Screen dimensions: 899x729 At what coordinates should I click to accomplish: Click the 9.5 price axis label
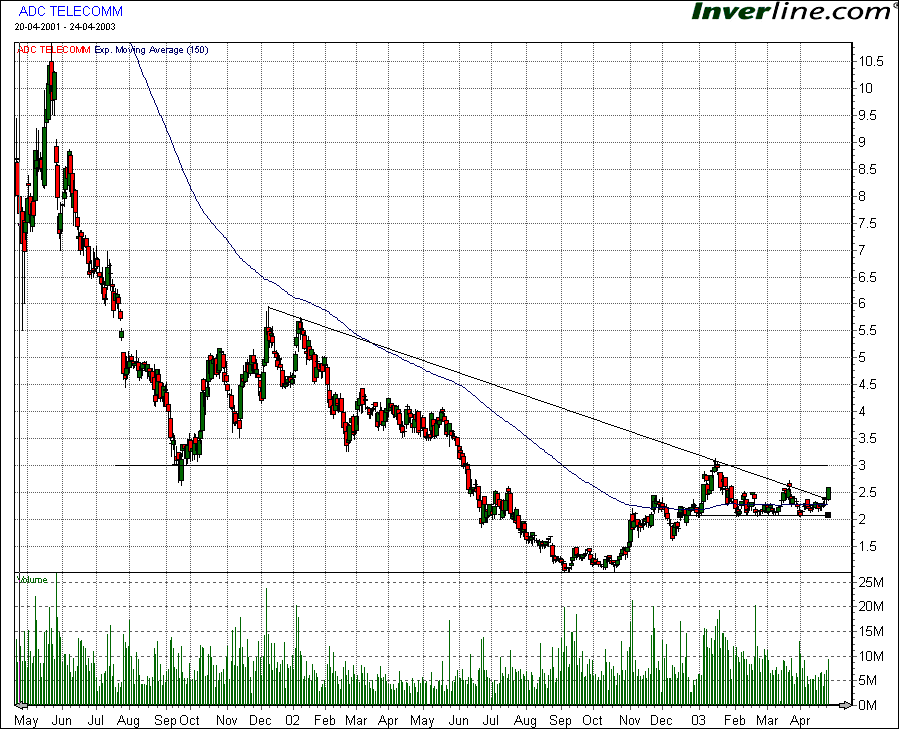867,115
